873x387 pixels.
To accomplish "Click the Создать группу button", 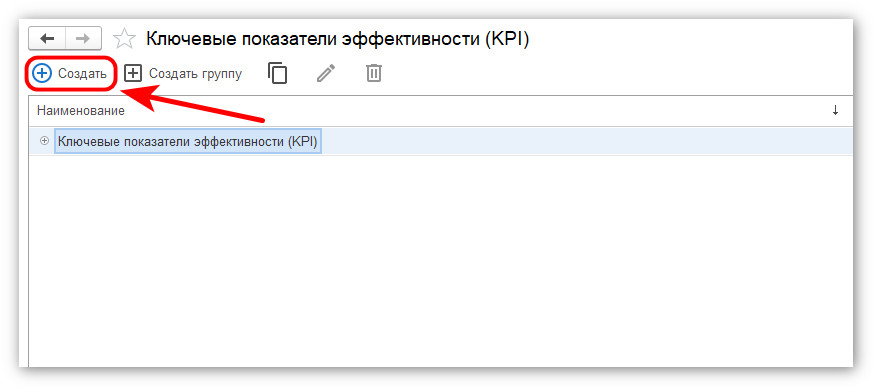I will tap(183, 74).
